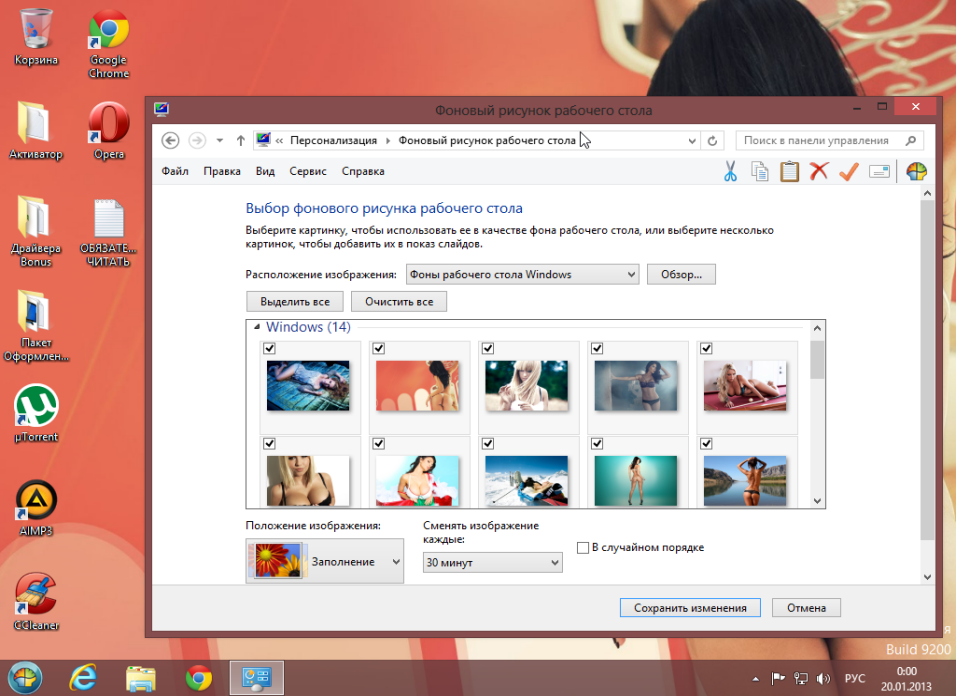Image resolution: width=956 pixels, height=696 pixels.
Task: Click Сохранить изменения button
Action: [x=690, y=608]
